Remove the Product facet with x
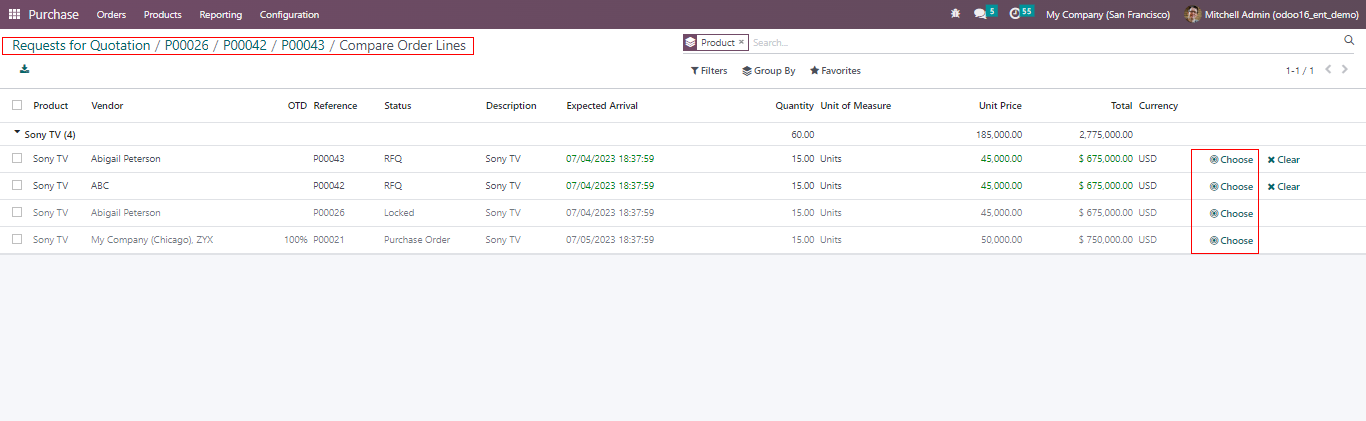 click(x=741, y=42)
